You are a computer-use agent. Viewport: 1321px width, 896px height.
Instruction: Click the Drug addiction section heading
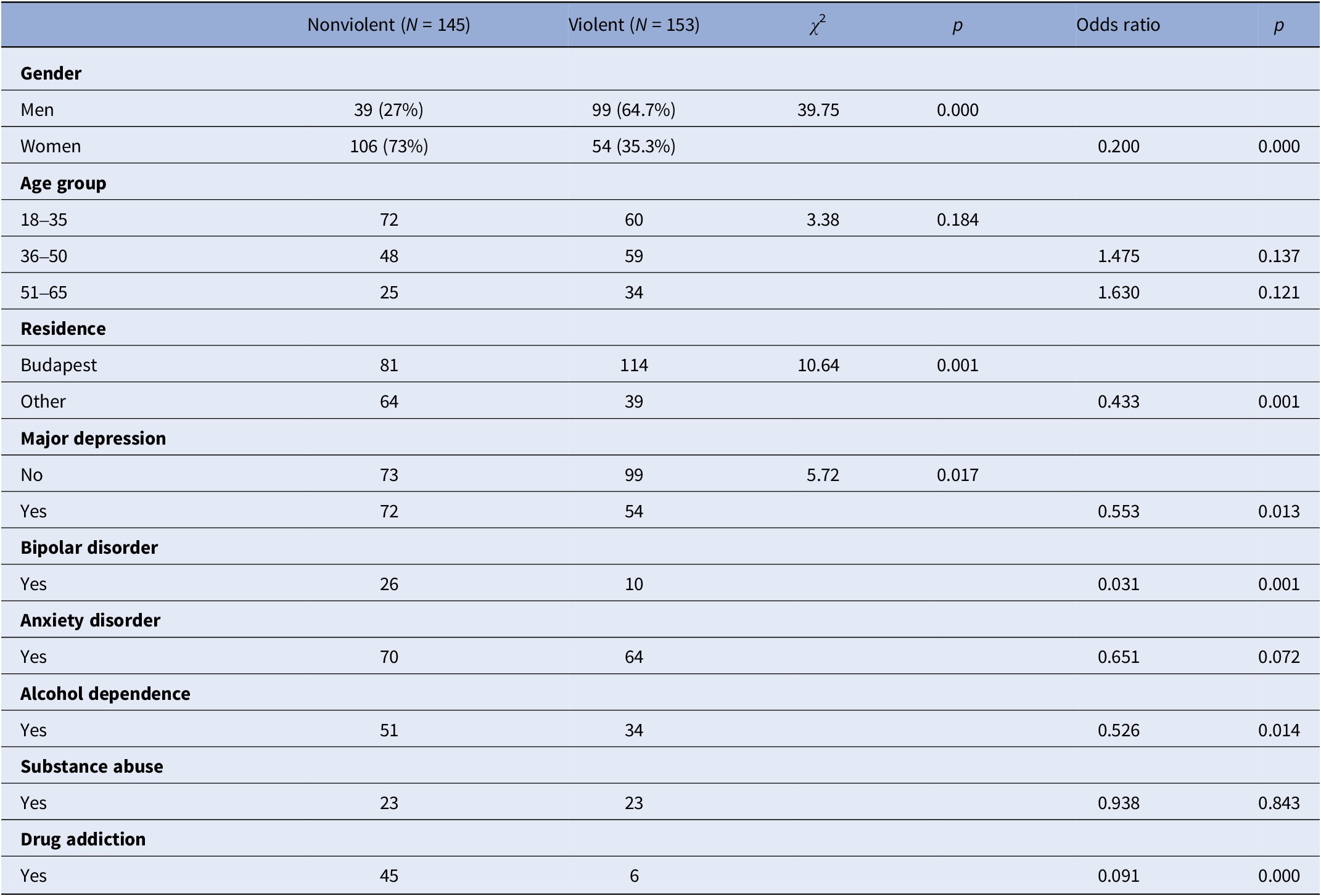(x=83, y=839)
